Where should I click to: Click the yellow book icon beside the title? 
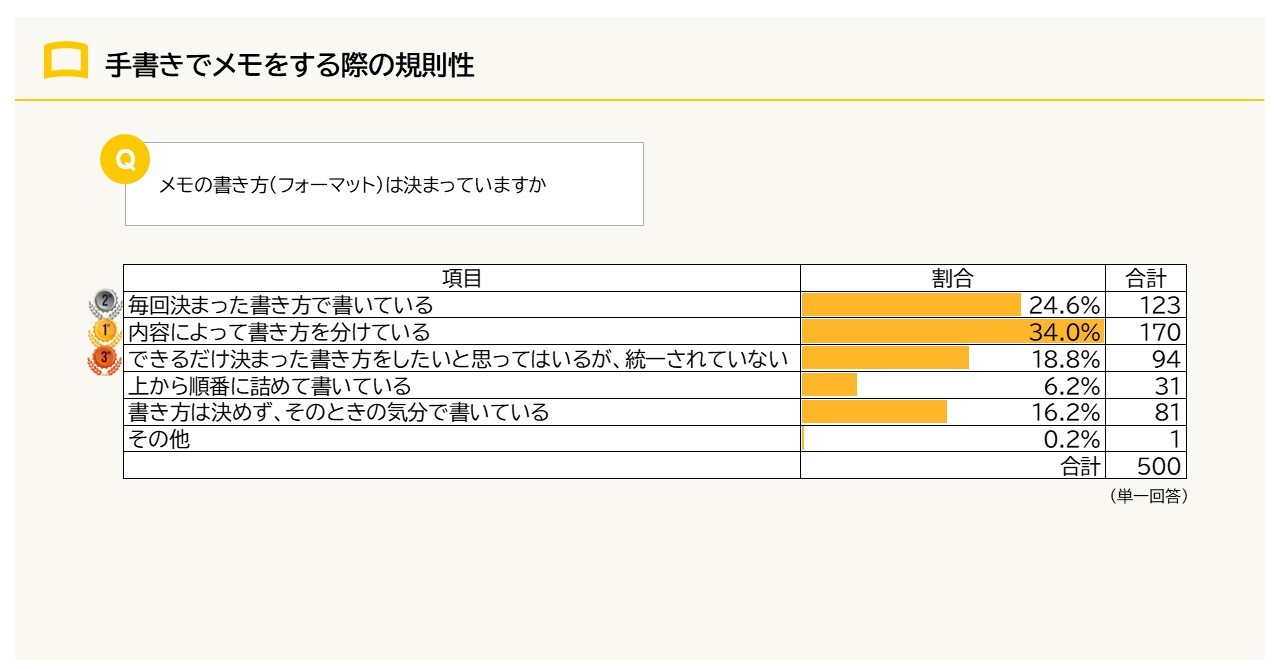(66, 62)
